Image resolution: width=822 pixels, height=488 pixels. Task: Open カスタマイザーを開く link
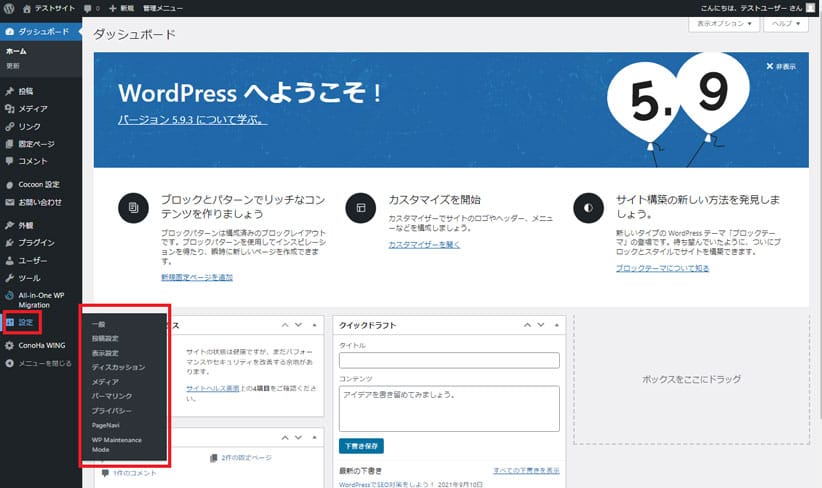[x=424, y=245]
